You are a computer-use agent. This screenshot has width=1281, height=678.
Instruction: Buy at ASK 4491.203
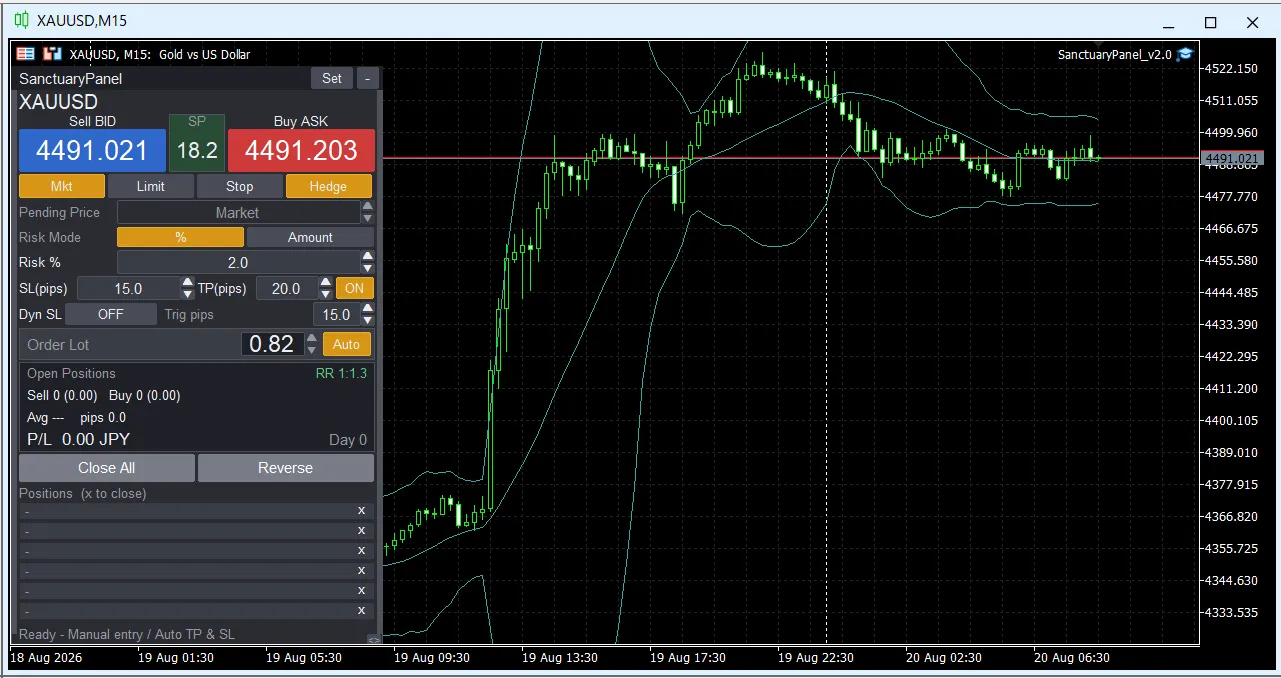301,151
